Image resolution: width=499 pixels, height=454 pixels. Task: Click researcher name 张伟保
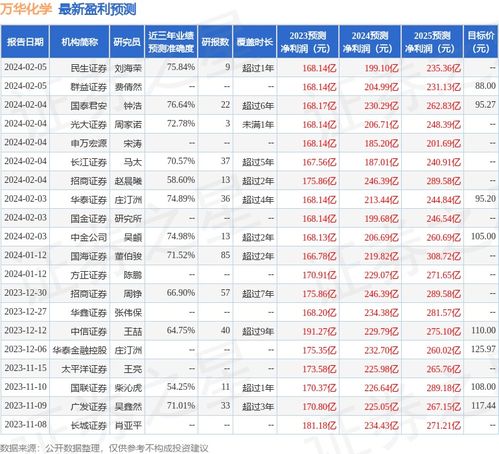pos(128,313)
